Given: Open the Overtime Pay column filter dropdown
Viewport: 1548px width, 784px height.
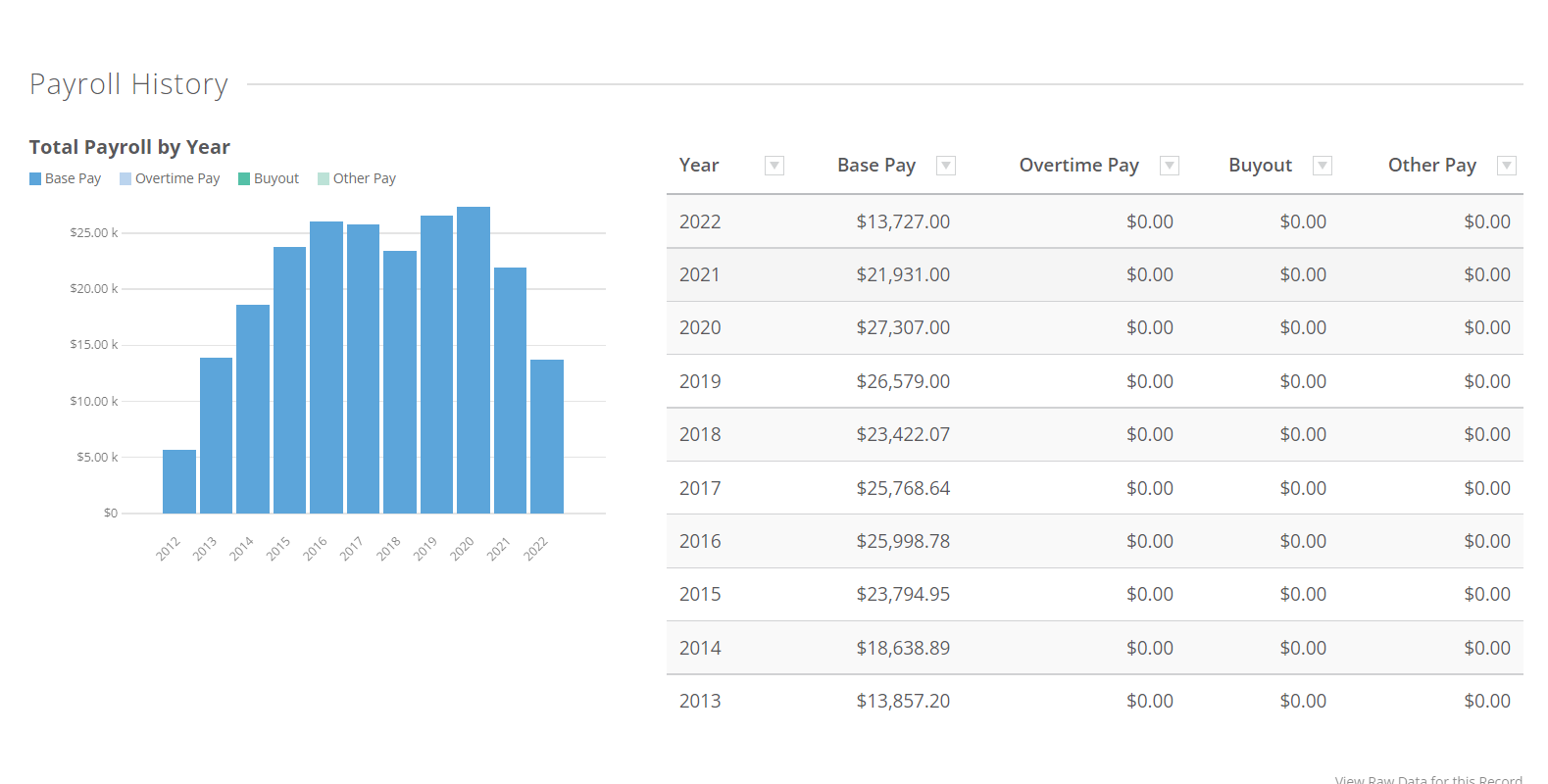Looking at the screenshot, I should pyautogui.click(x=1170, y=166).
